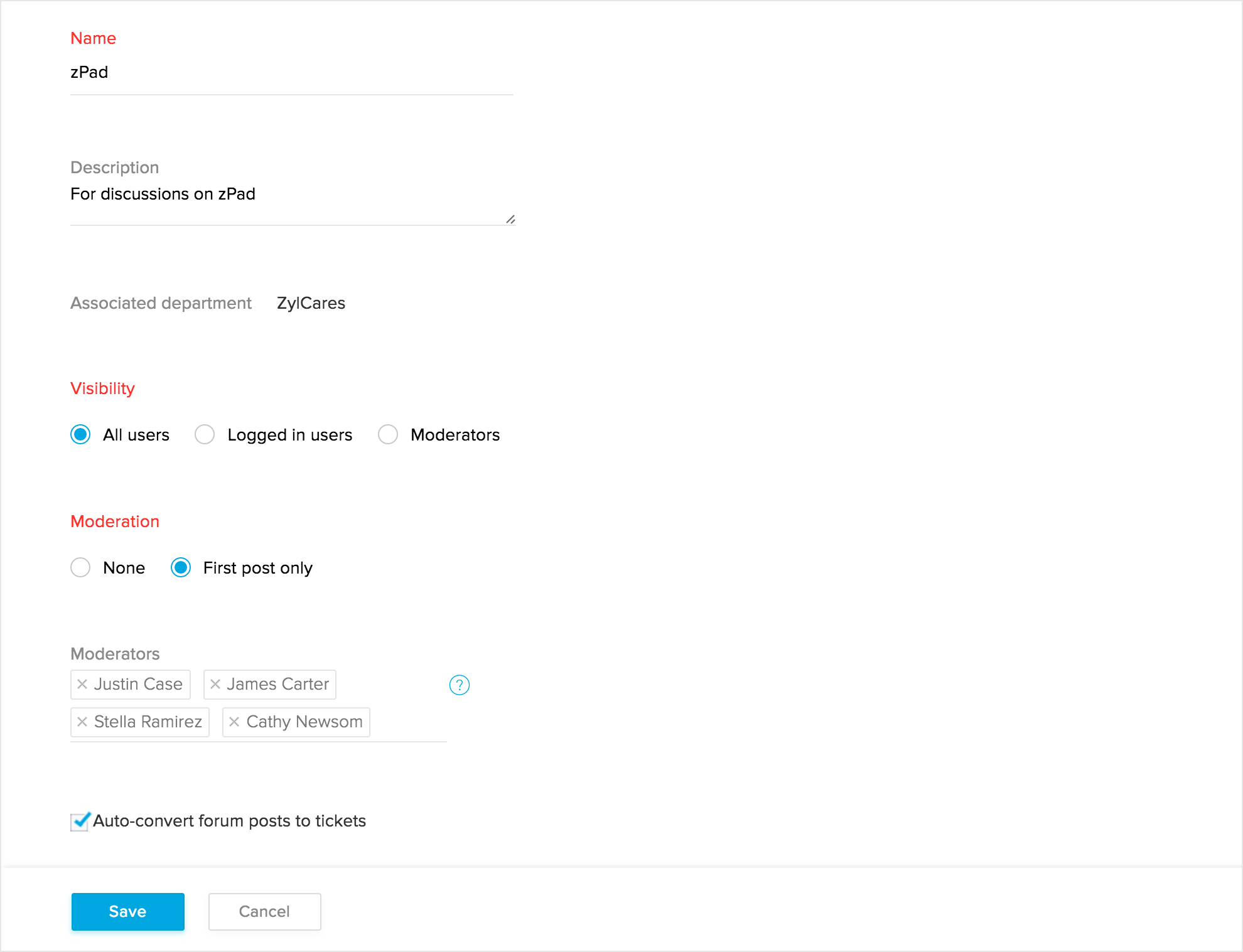The image size is (1243, 952).
Task: Select All users visibility radio
Action: click(x=80, y=434)
